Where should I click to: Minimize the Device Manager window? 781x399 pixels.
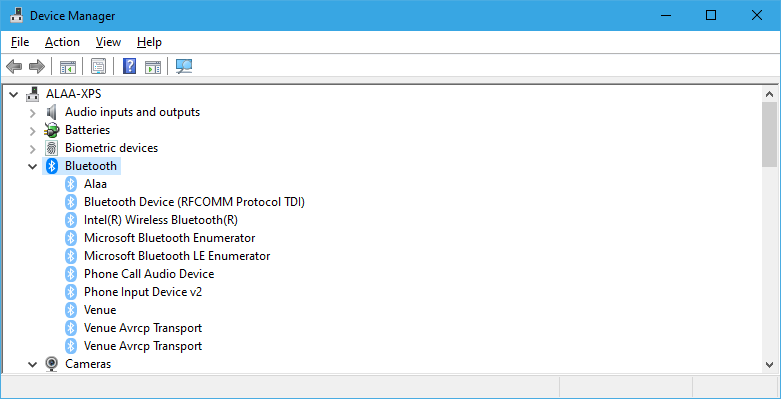[x=665, y=15]
